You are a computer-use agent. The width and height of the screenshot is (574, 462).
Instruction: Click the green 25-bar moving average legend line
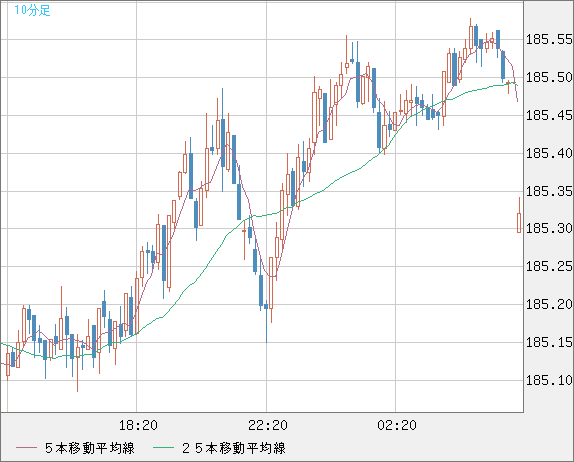coord(163,448)
